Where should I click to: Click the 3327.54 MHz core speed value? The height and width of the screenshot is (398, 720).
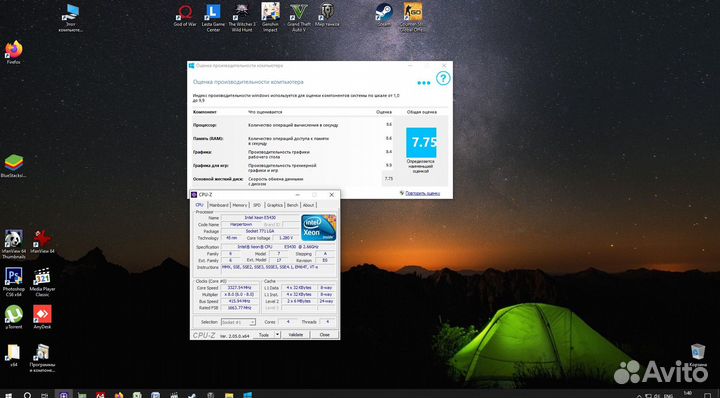point(239,288)
